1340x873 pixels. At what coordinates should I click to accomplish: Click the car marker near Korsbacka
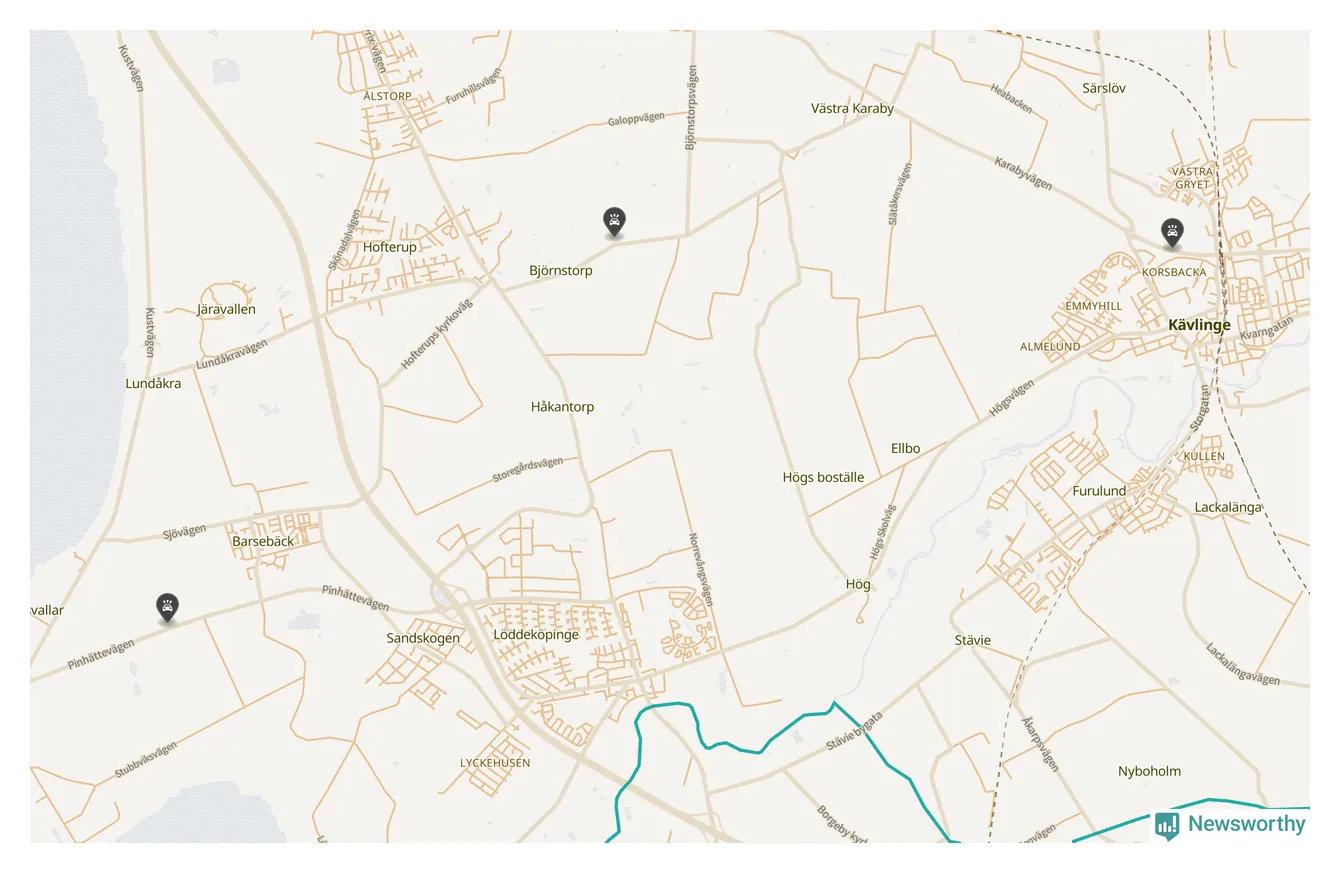pyautogui.click(x=1172, y=233)
